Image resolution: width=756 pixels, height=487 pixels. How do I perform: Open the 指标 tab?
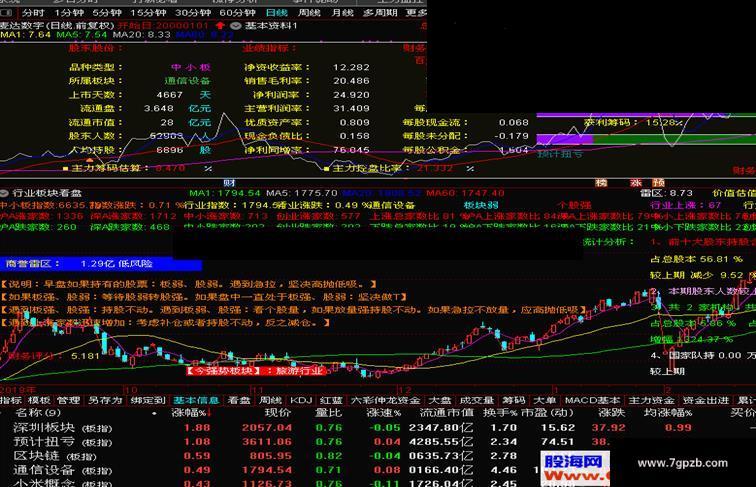11,400
